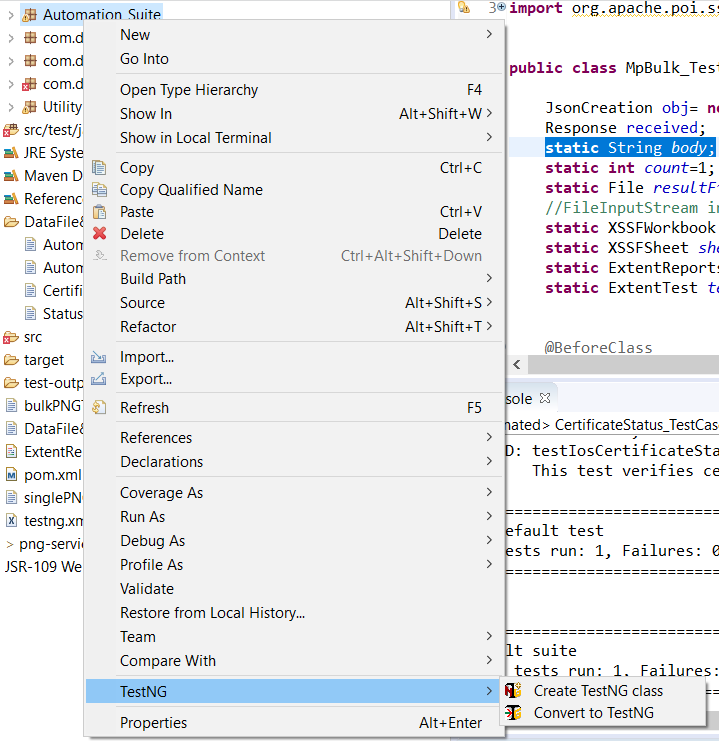This screenshot has height=741, width=724.
Task: Click the 'static String body;' highlighted line
Action: pyautogui.click(x=630, y=148)
